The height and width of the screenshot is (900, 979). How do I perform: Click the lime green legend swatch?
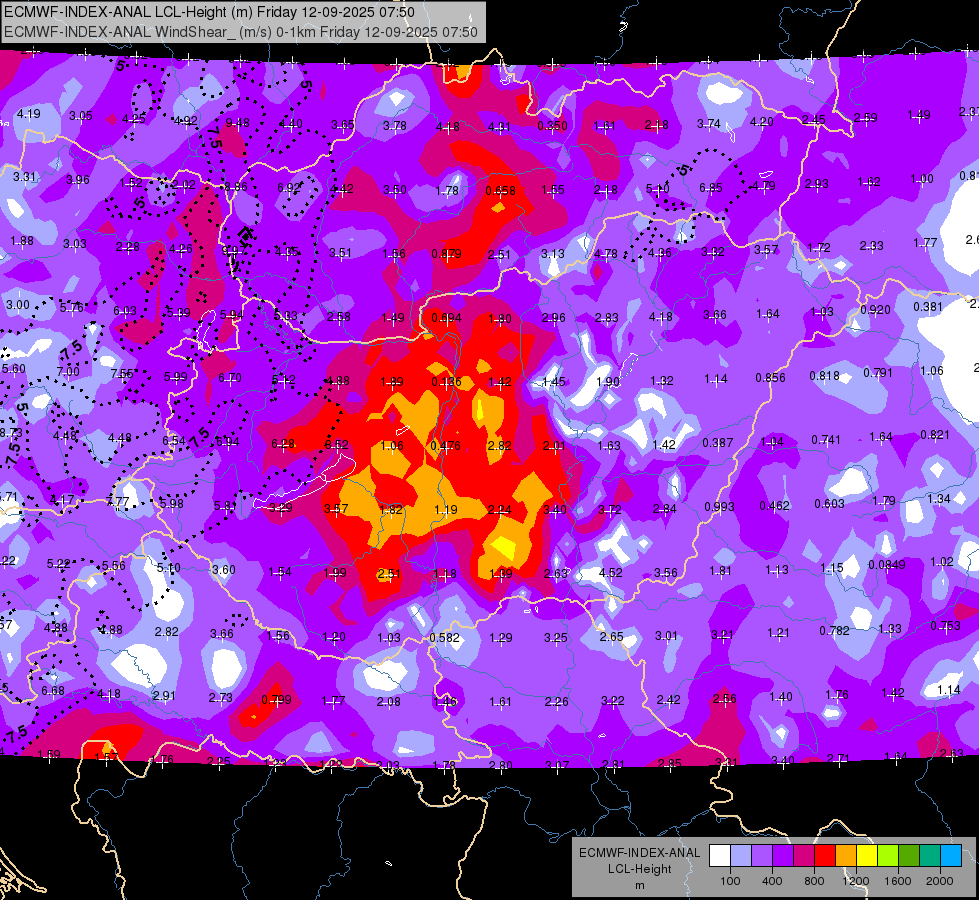tap(888, 855)
